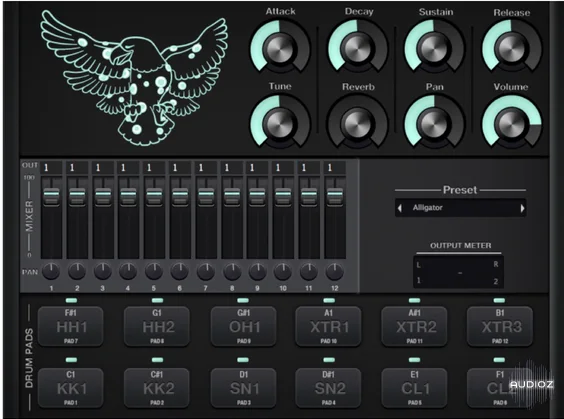Image resolution: width=564 pixels, height=419 pixels.
Task: Toggle the indicator light above SN1
Action: pos(243,360)
